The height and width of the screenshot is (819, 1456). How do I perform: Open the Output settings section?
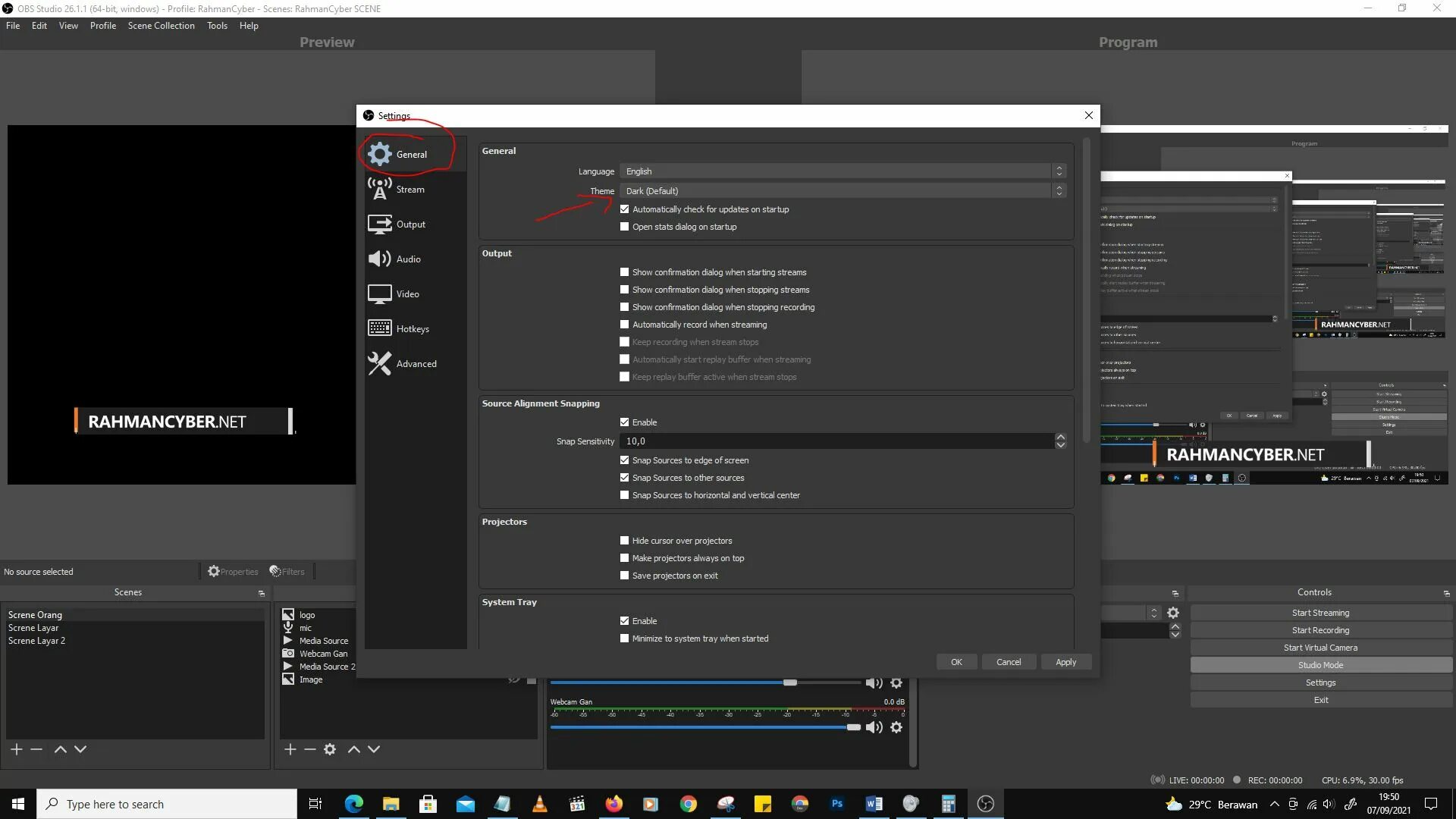410,224
